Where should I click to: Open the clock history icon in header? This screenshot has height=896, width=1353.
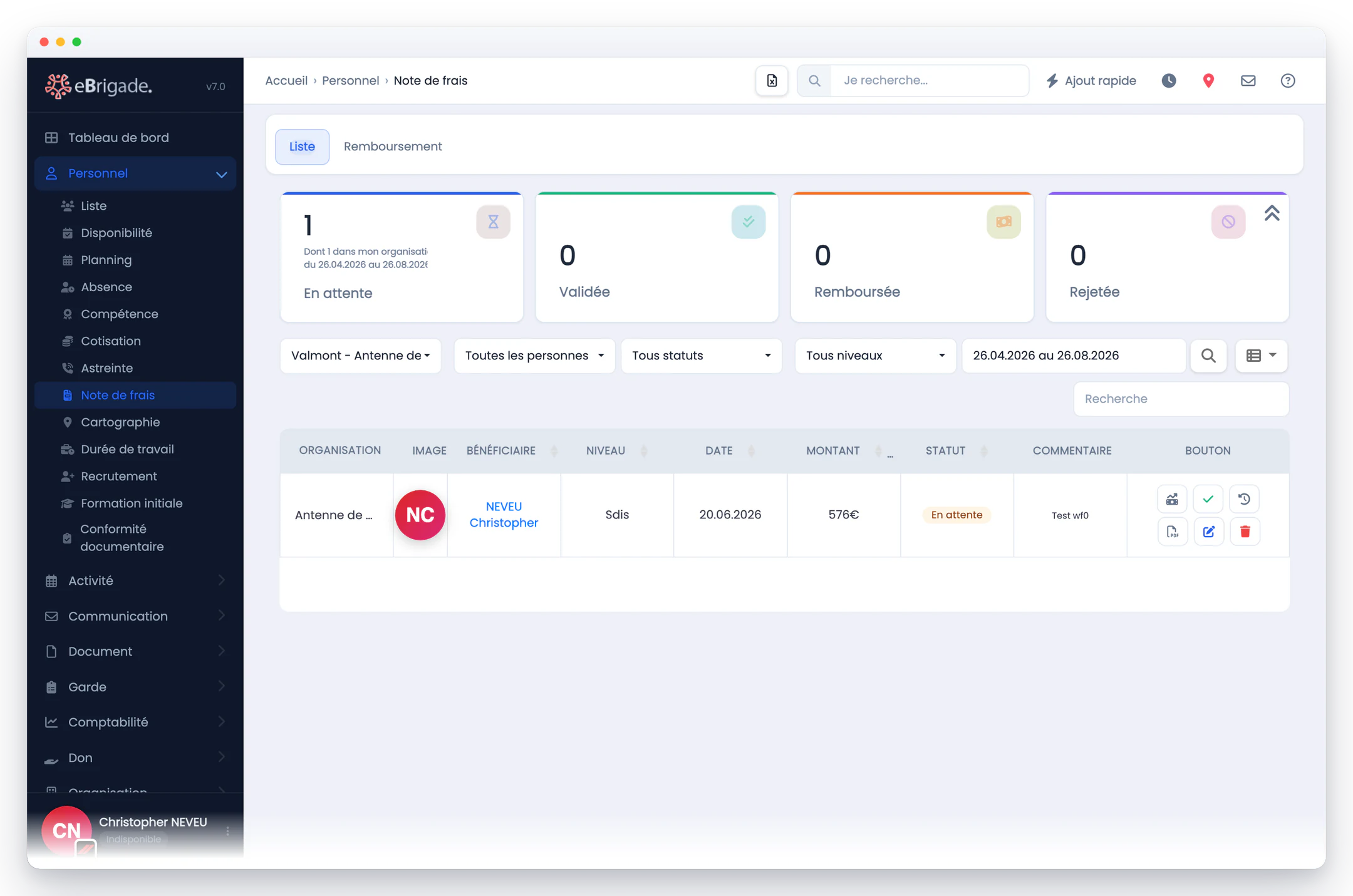(x=1169, y=81)
